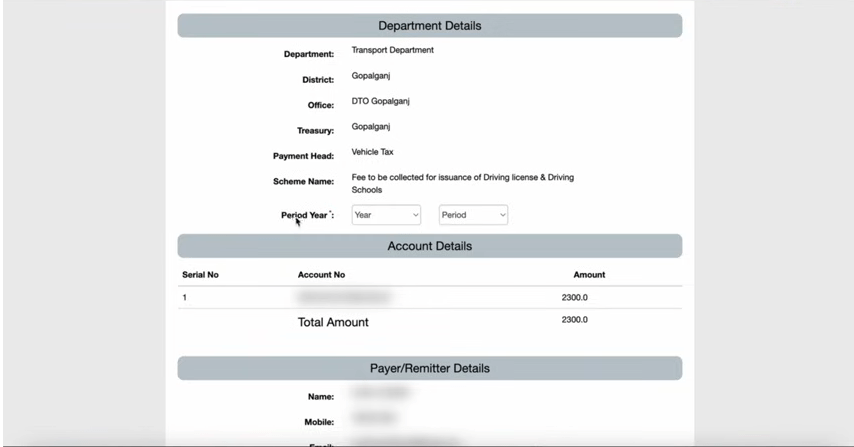Expand the Period dropdown
854x447 pixels.
point(473,215)
